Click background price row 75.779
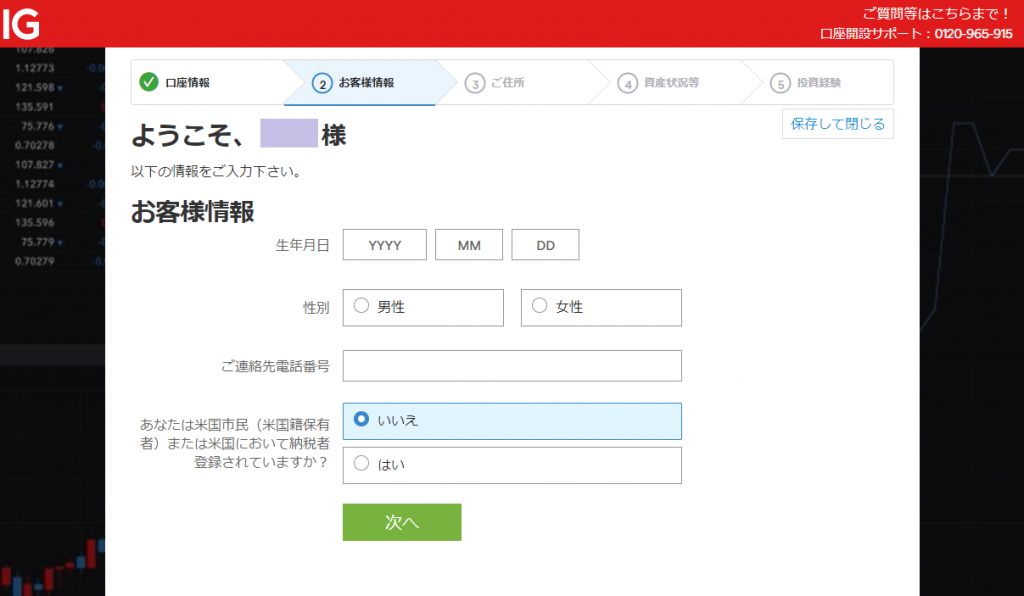 pos(37,242)
